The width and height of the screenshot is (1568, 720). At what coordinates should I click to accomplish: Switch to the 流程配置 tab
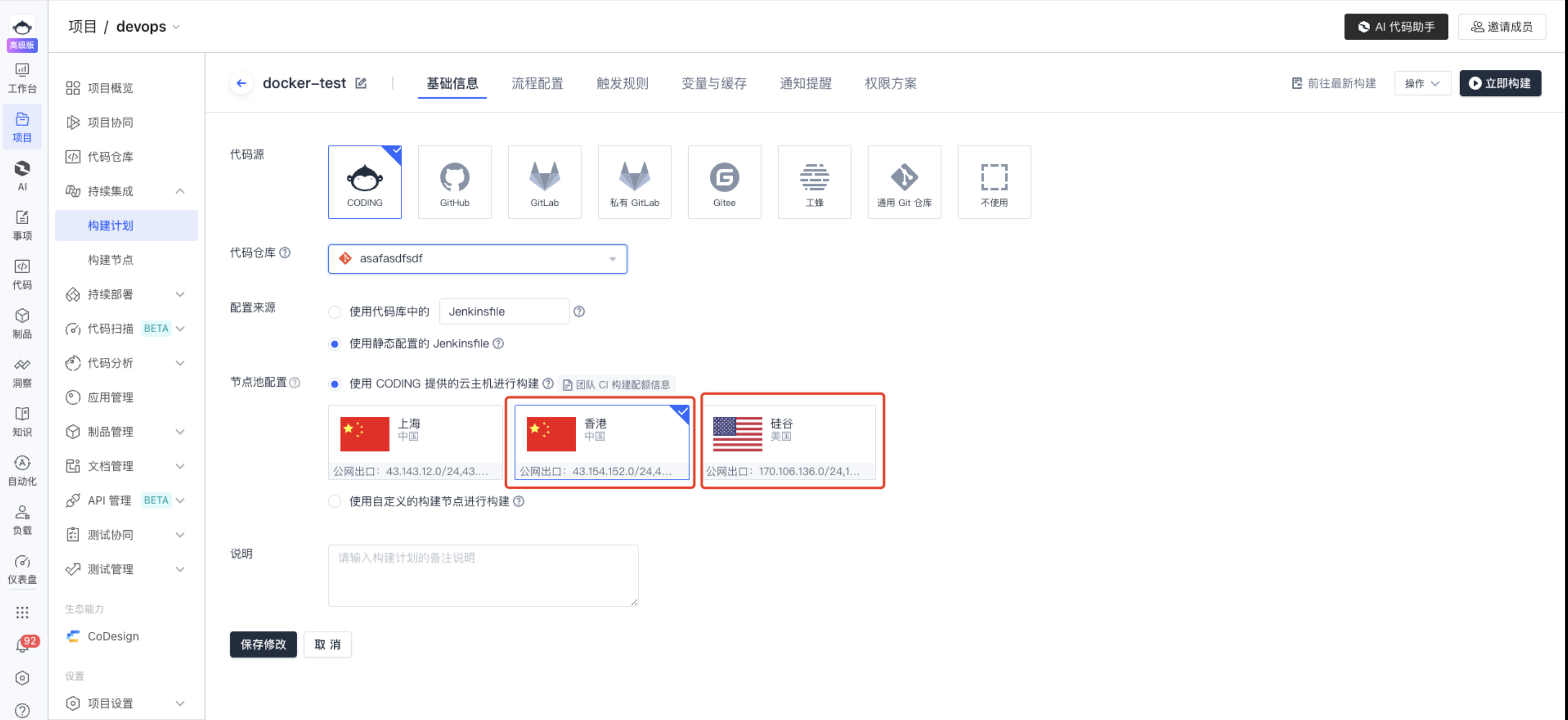click(537, 83)
